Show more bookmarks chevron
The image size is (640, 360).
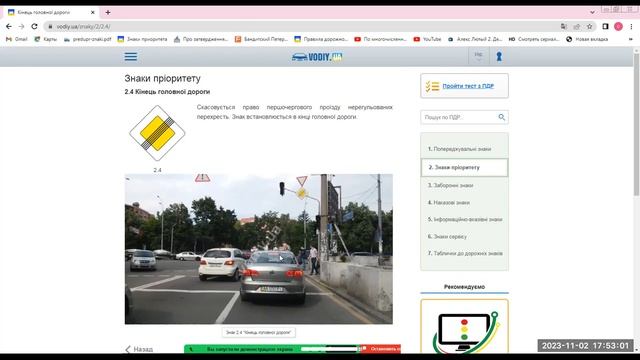pos(631,39)
